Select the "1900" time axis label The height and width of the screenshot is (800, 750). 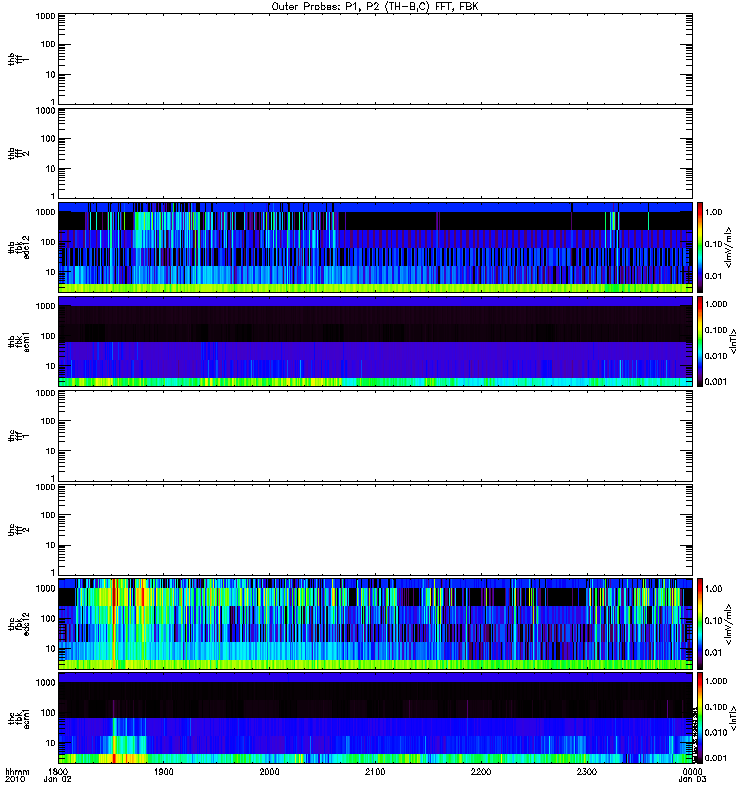click(x=163, y=771)
